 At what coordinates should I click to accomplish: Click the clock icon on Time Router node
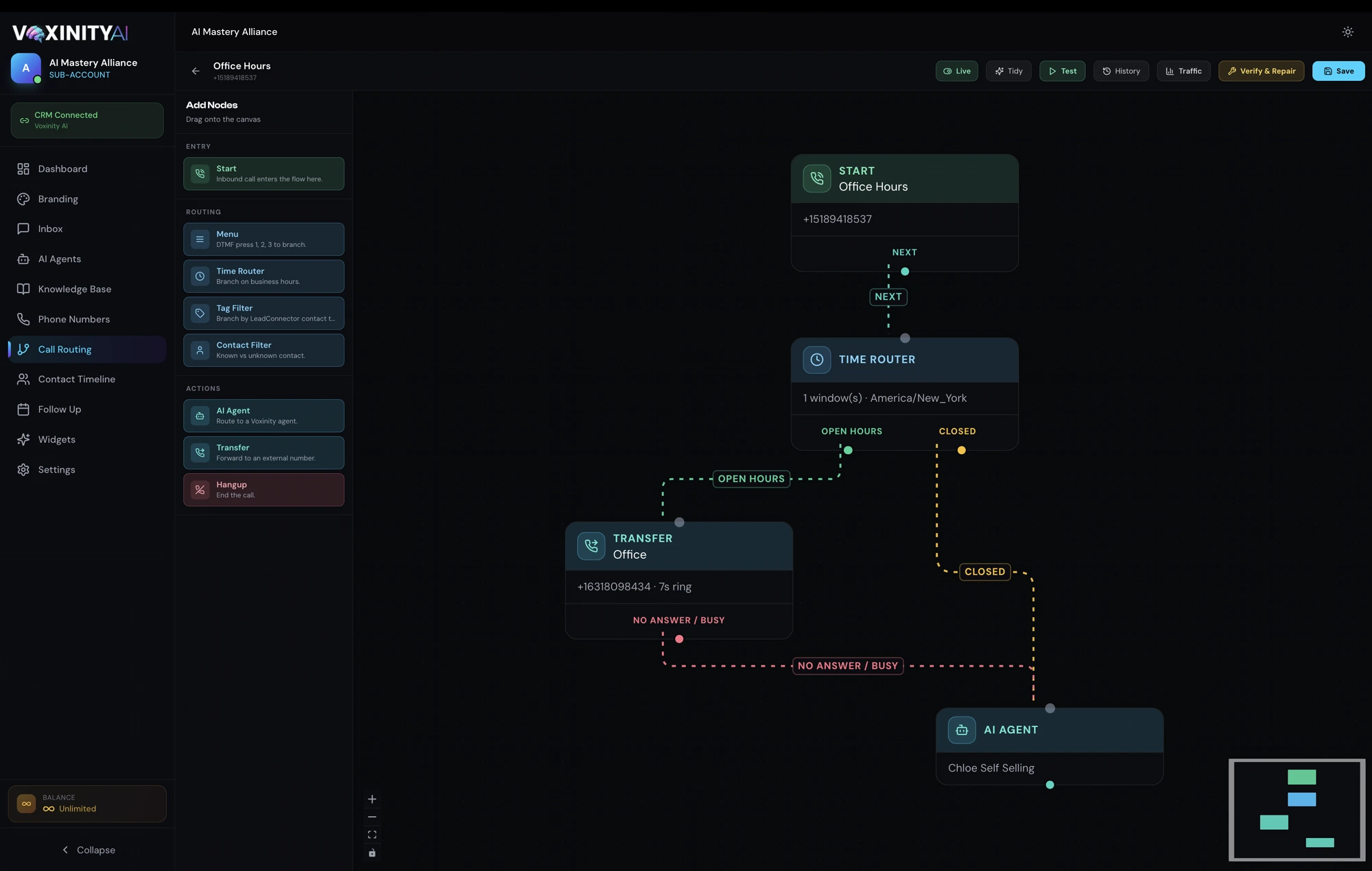[816, 359]
